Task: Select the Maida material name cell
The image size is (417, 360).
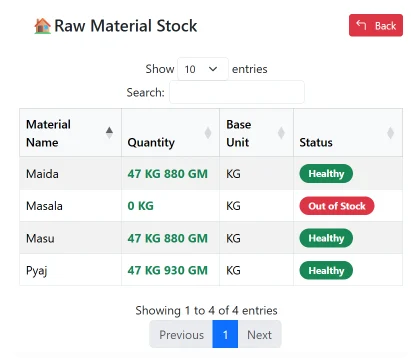Action: [x=70, y=174]
